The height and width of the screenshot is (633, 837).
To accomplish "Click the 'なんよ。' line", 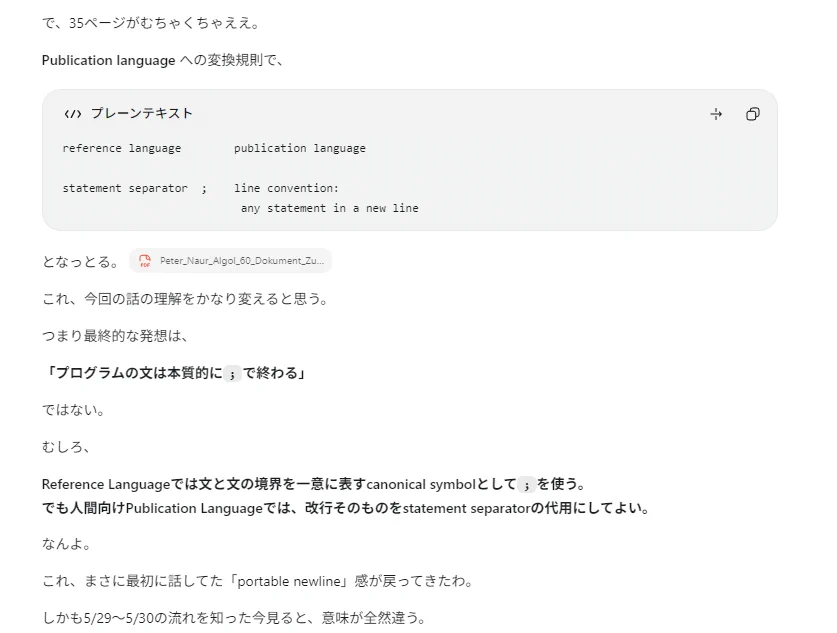I will 67,544.
